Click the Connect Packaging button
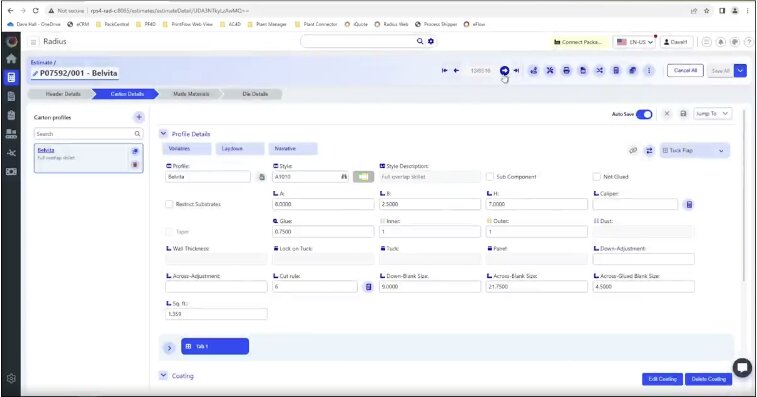 pyautogui.click(x=578, y=42)
